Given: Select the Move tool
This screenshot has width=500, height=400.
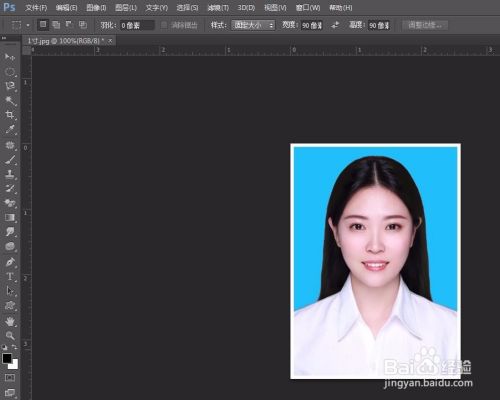Looking at the screenshot, I should coord(10,57).
